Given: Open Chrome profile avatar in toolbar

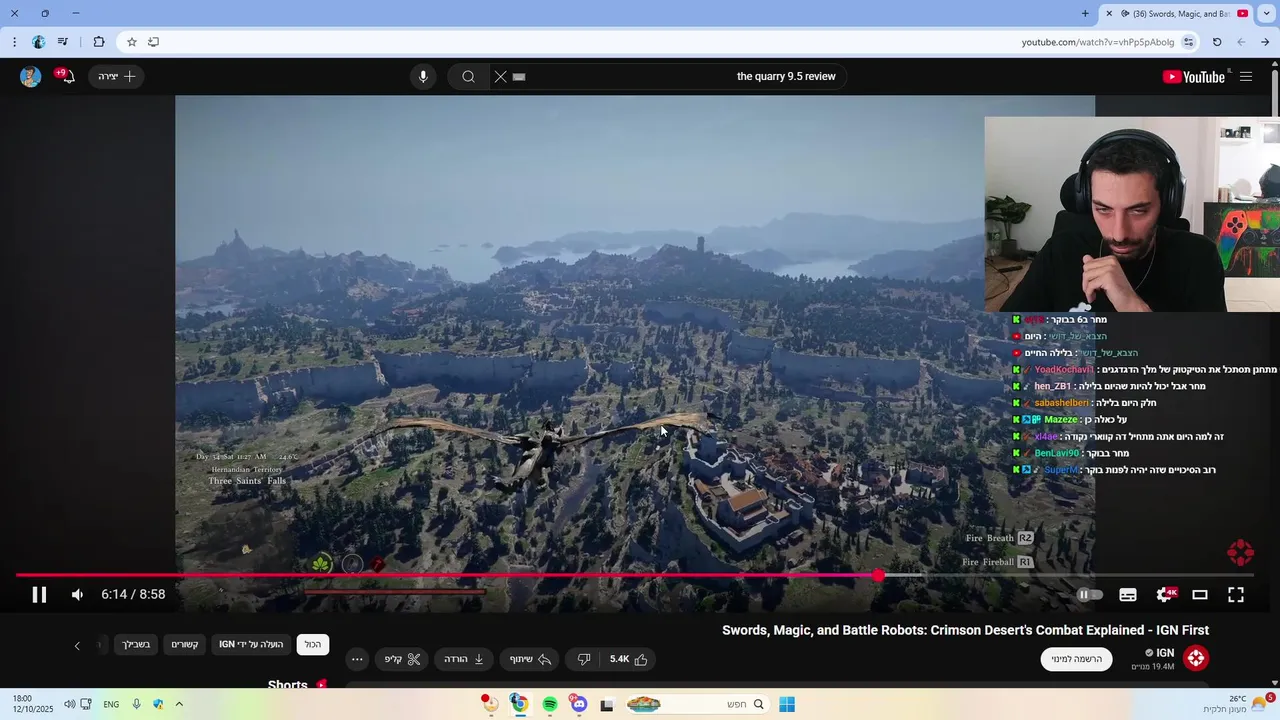Looking at the screenshot, I should pyautogui.click(x=38, y=42).
